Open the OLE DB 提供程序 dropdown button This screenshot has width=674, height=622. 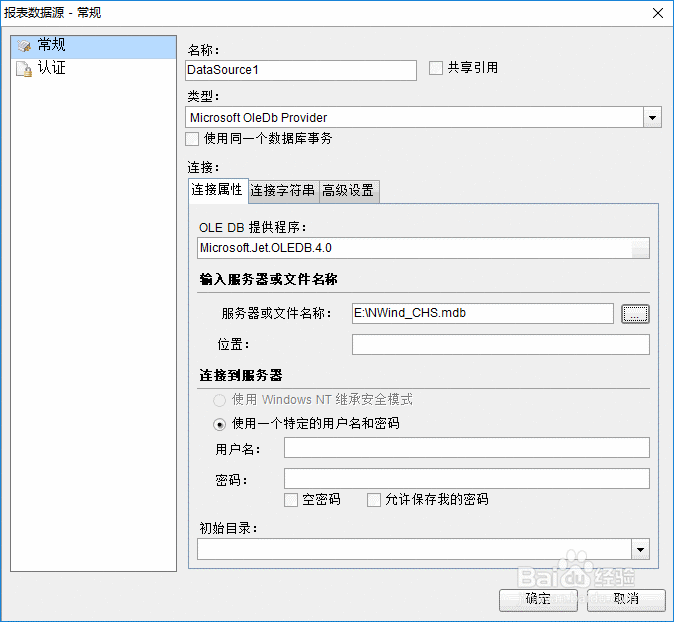point(640,248)
